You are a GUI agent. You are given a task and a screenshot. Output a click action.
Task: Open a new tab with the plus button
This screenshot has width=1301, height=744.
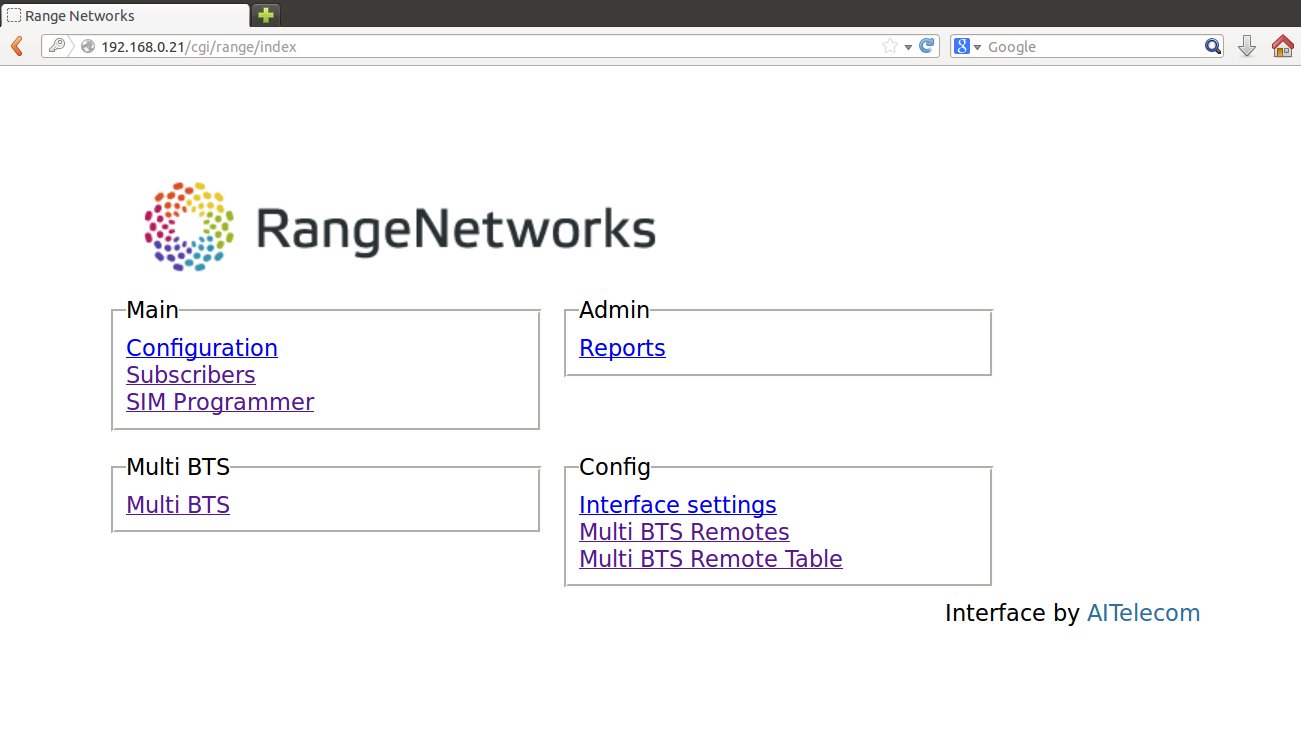(x=265, y=15)
